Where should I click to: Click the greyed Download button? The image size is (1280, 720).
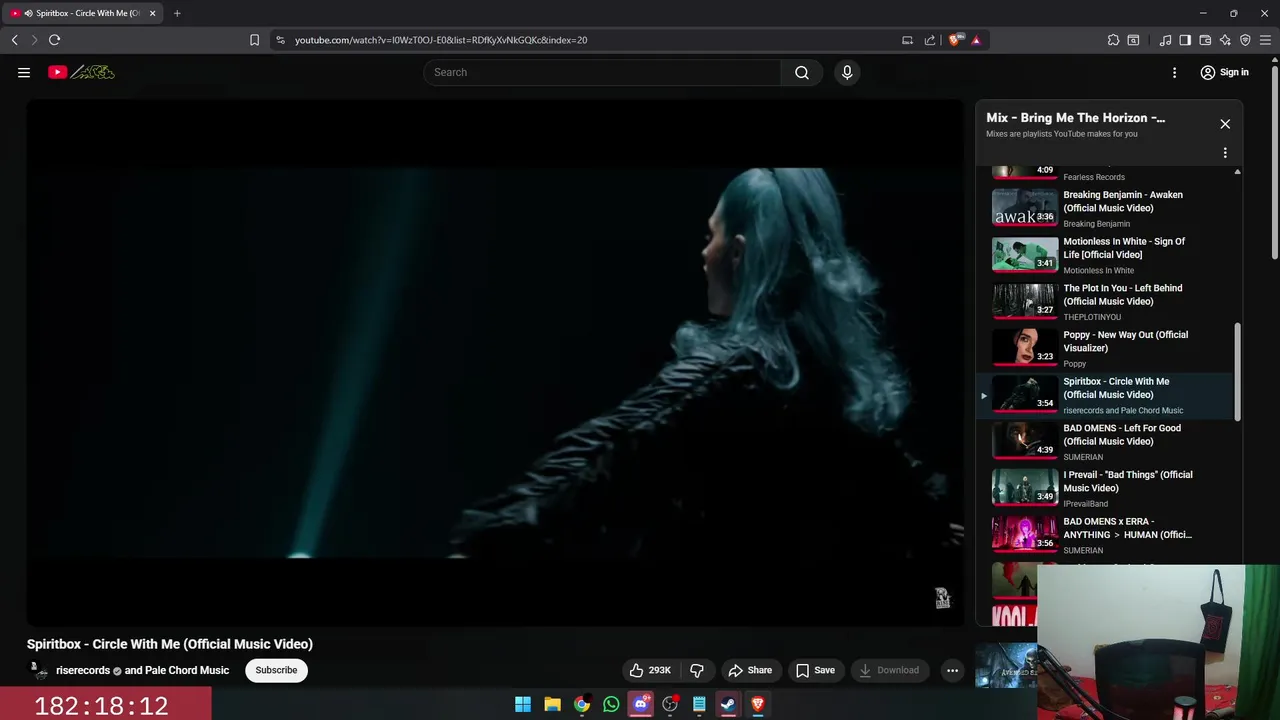click(889, 670)
